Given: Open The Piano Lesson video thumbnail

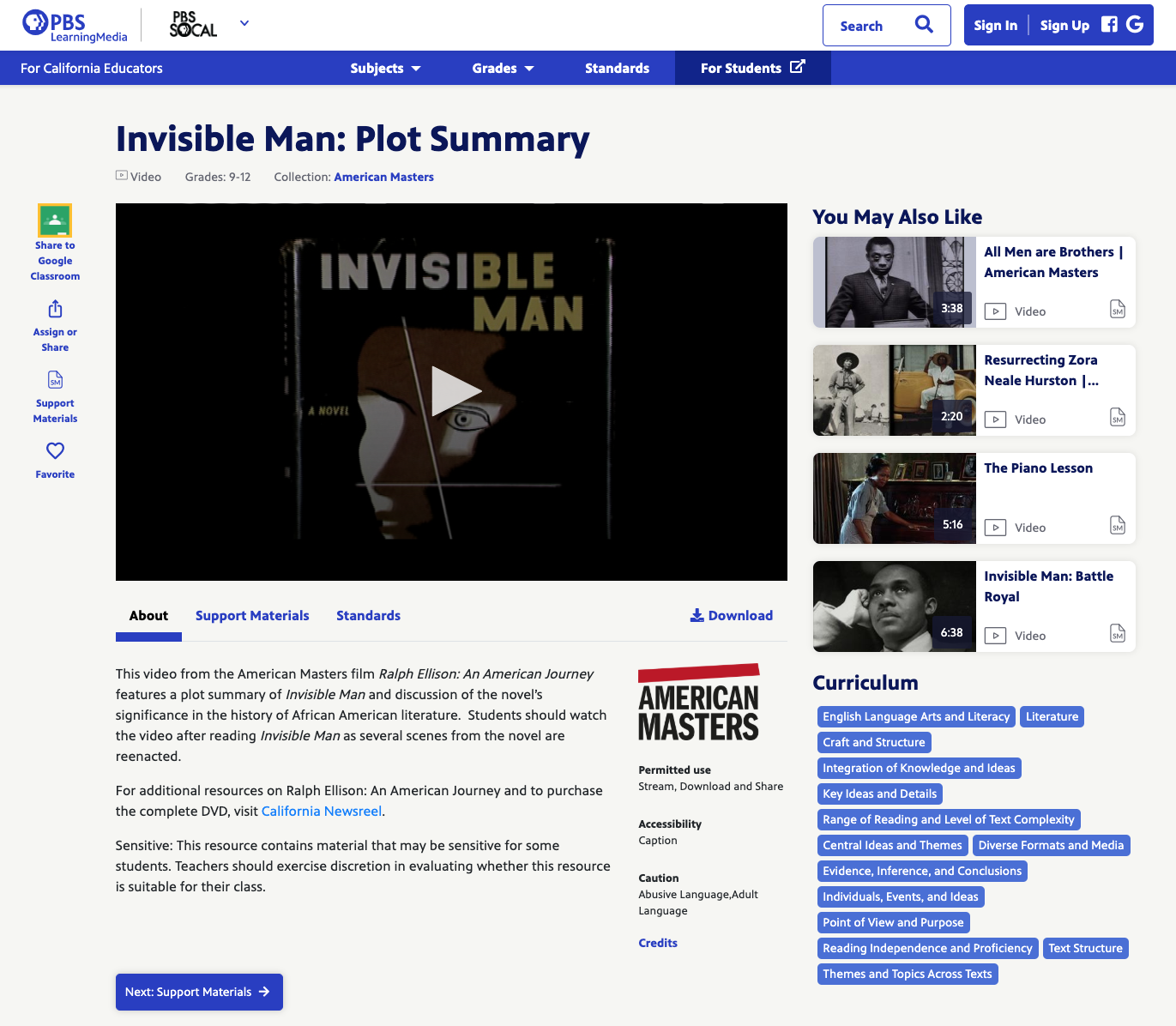Looking at the screenshot, I should (893, 498).
